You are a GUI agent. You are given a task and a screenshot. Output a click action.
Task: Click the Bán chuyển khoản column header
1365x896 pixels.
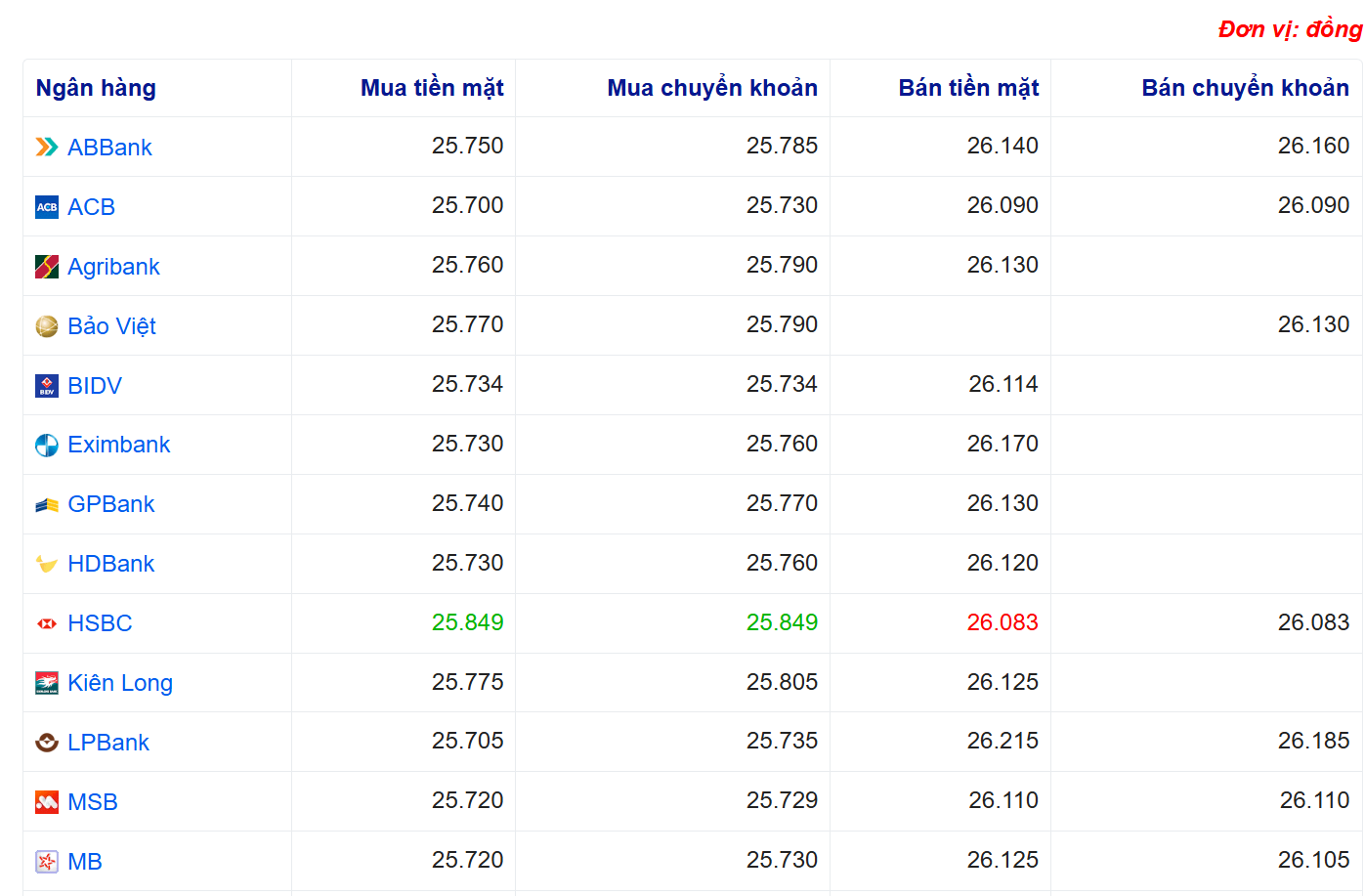click(x=1245, y=88)
